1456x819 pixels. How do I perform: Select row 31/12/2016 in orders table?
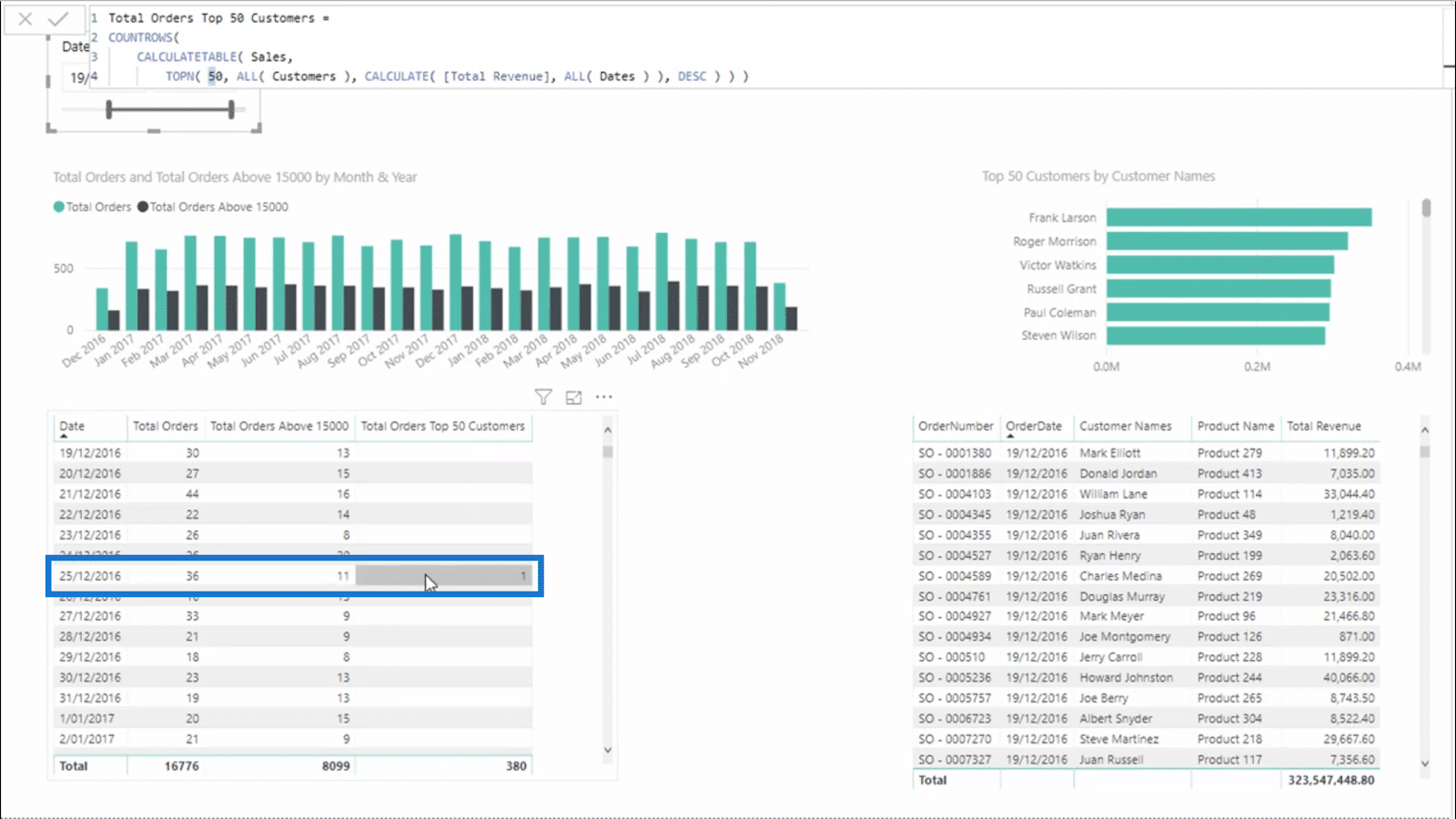coord(293,698)
